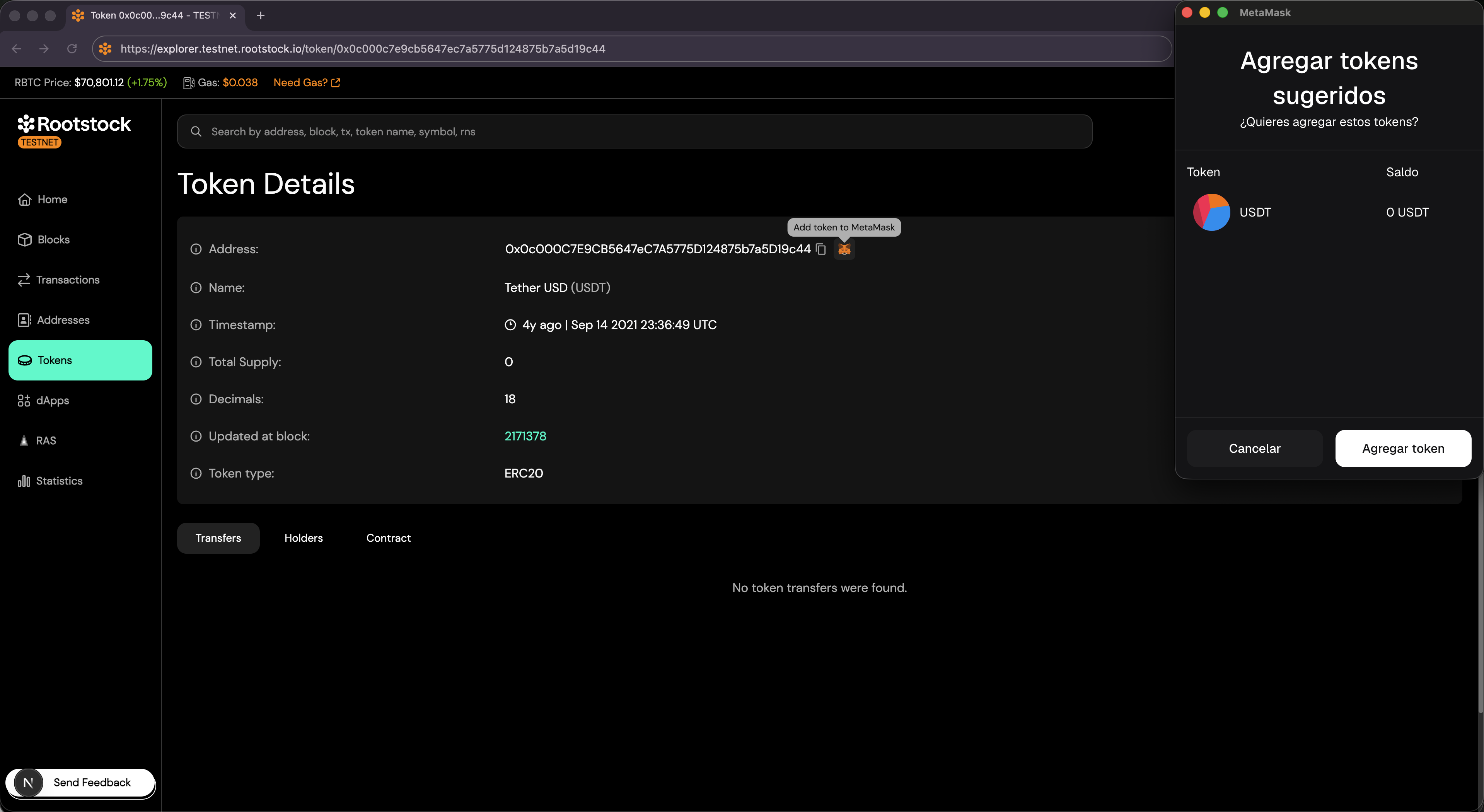Open the Home section in sidebar
This screenshot has height=812, width=1484.
click(52, 199)
